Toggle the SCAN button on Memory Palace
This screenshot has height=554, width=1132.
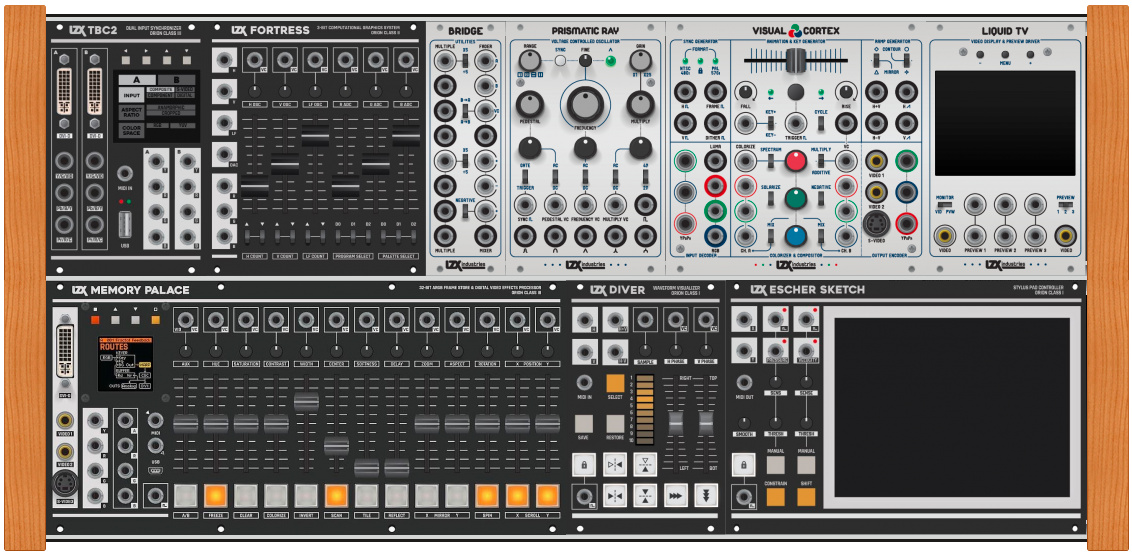[x=336, y=495]
